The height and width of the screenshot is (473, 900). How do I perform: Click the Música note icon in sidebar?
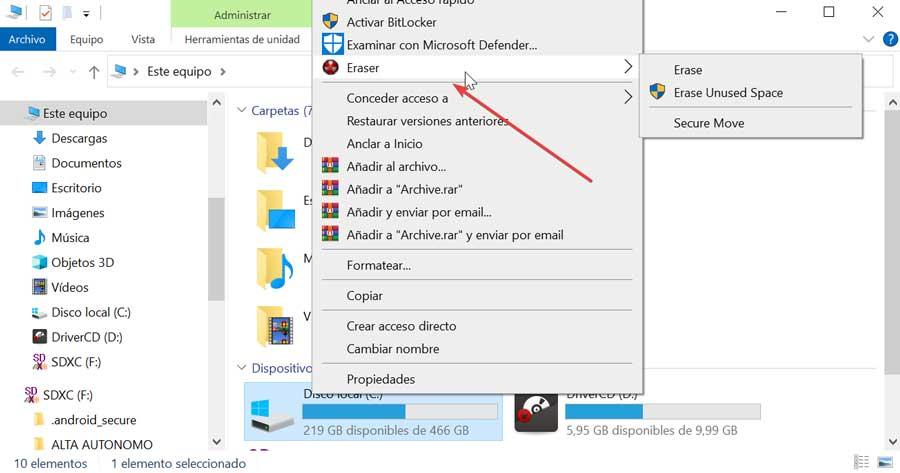point(39,237)
